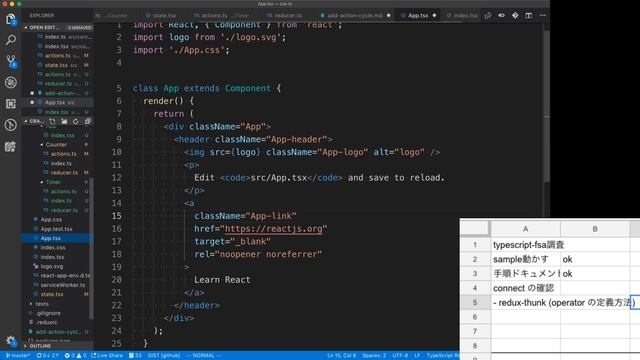Open the Explorer view in activity bar
Viewport: 640px width, 360px height.
(11, 19)
